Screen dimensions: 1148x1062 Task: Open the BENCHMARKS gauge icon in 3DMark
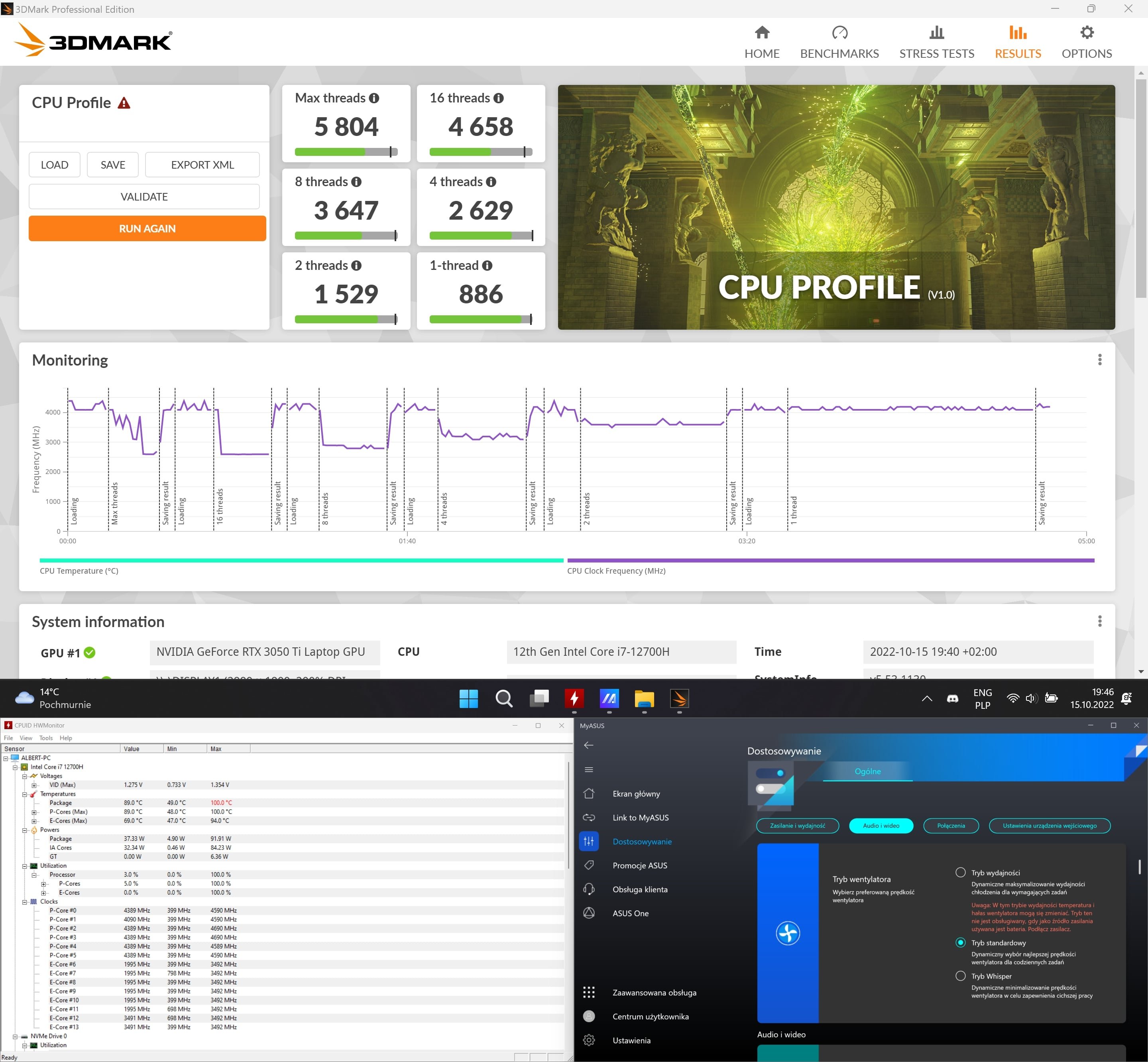click(839, 32)
